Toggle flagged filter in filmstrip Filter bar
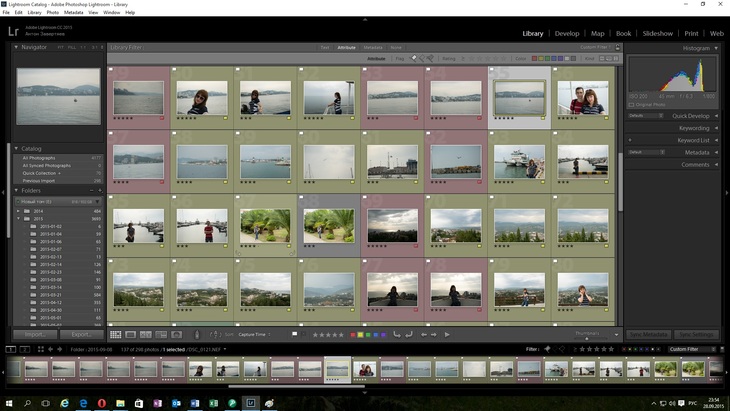 tap(547, 349)
